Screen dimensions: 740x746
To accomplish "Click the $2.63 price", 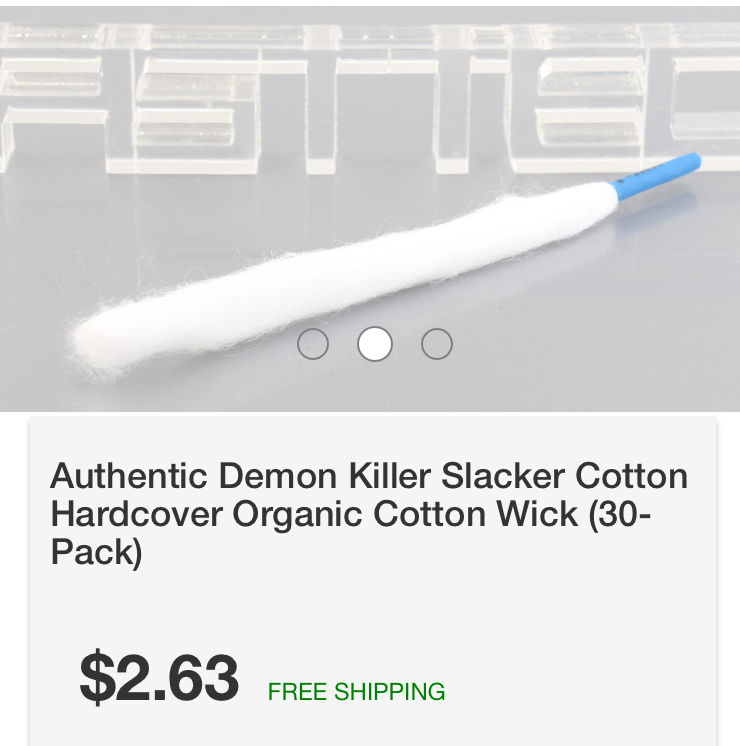I will pos(159,677).
